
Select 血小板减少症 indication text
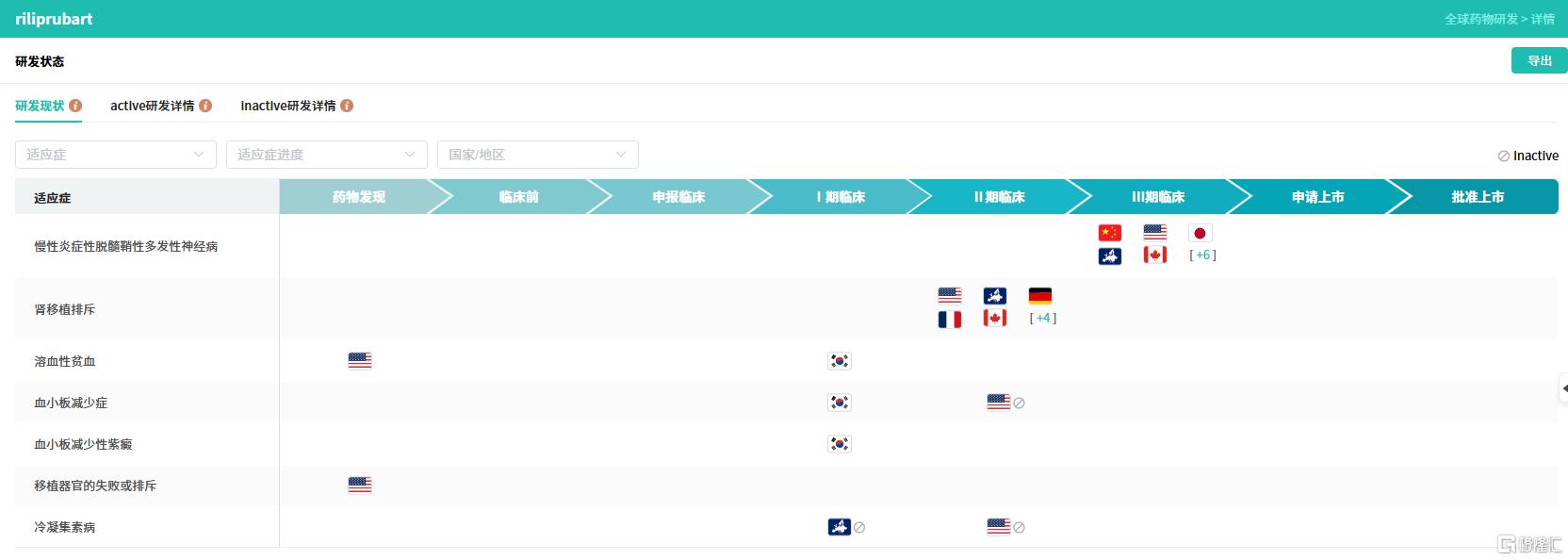[x=71, y=403]
